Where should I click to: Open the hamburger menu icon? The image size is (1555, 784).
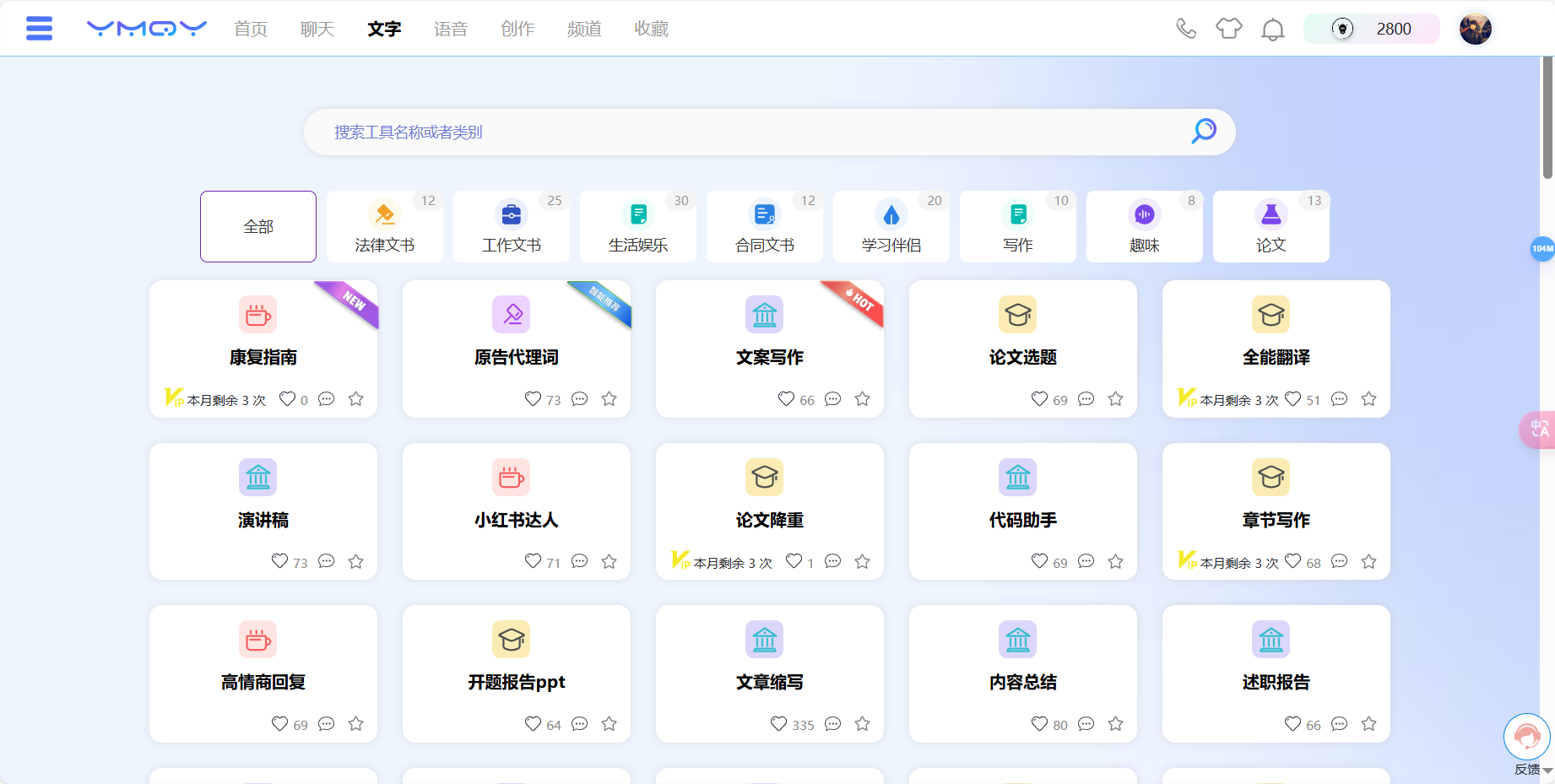click(38, 28)
